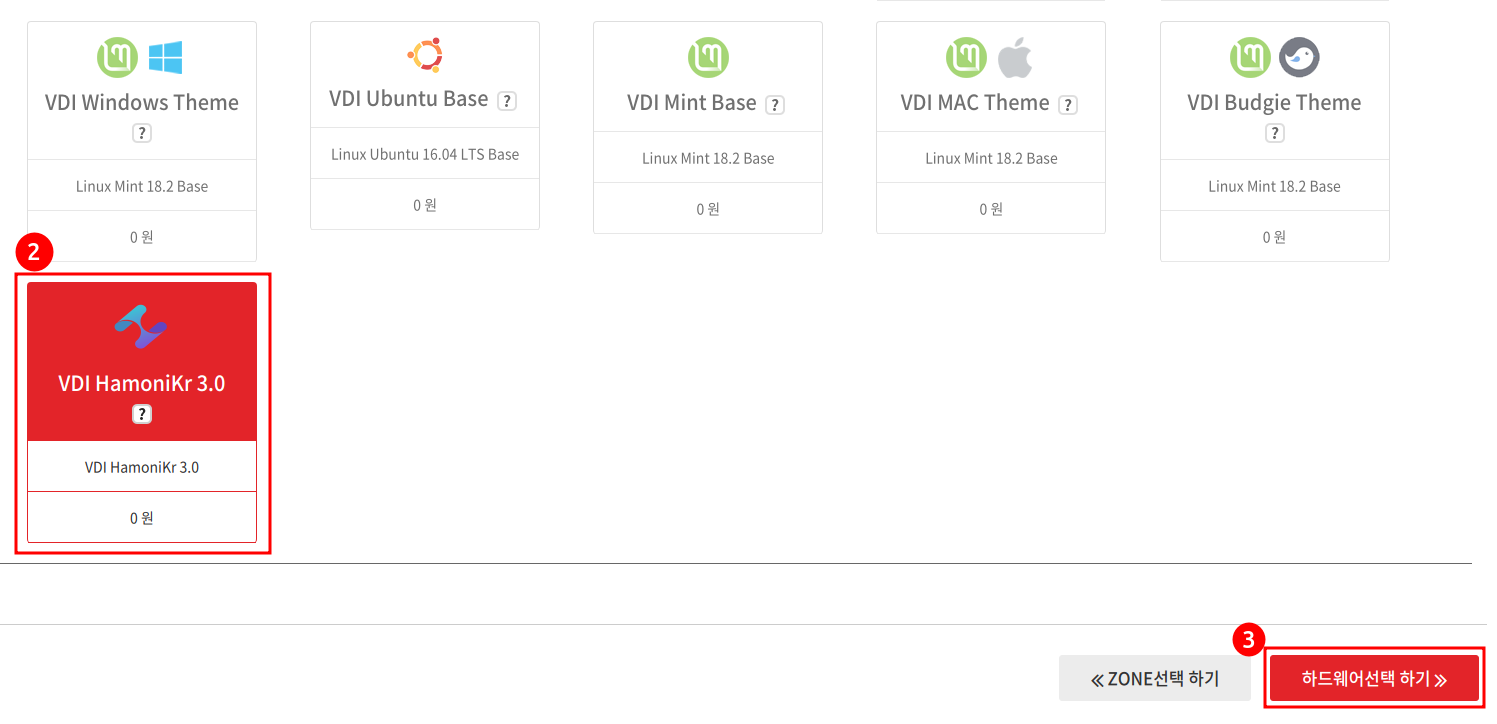Open help for VDI MAC Theme
Image resolution: width=1497 pixels, height=724 pixels.
[x=1068, y=105]
